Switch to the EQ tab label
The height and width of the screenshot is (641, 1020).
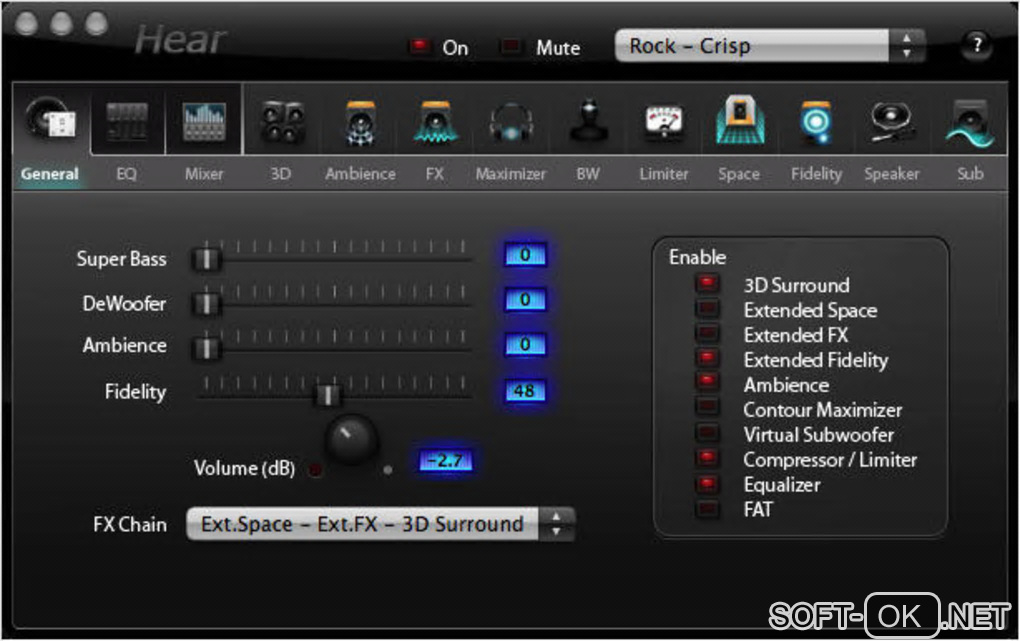click(126, 174)
